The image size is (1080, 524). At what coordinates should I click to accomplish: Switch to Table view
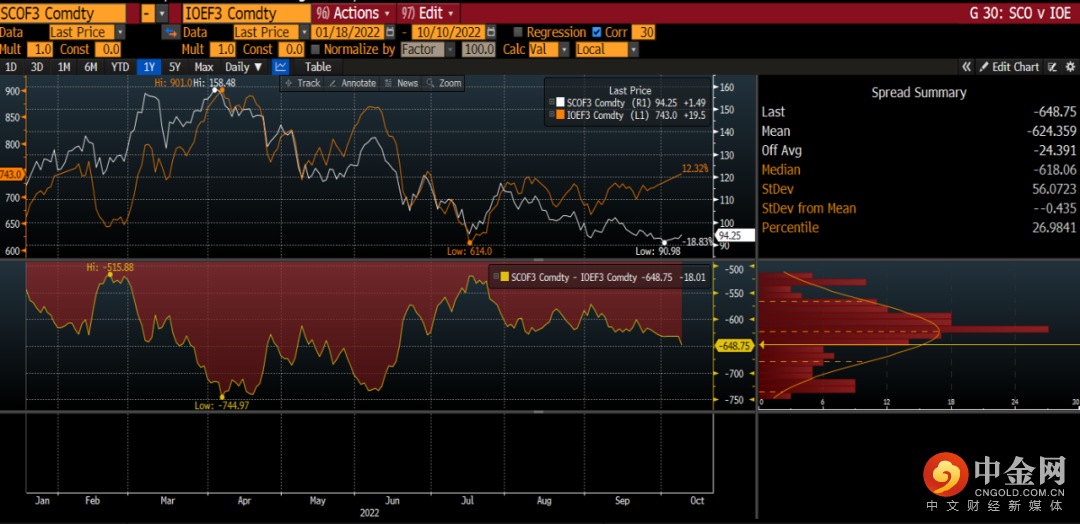point(318,67)
